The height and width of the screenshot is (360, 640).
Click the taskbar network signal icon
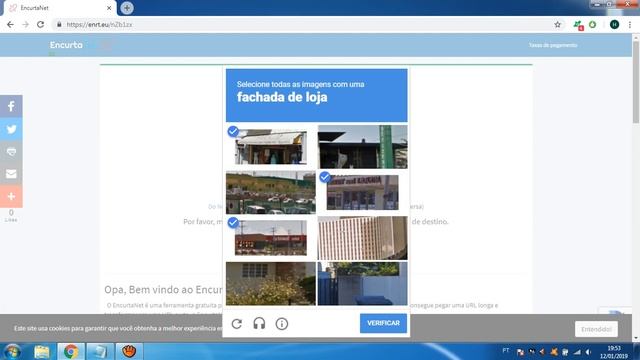pyautogui.click(x=577, y=352)
